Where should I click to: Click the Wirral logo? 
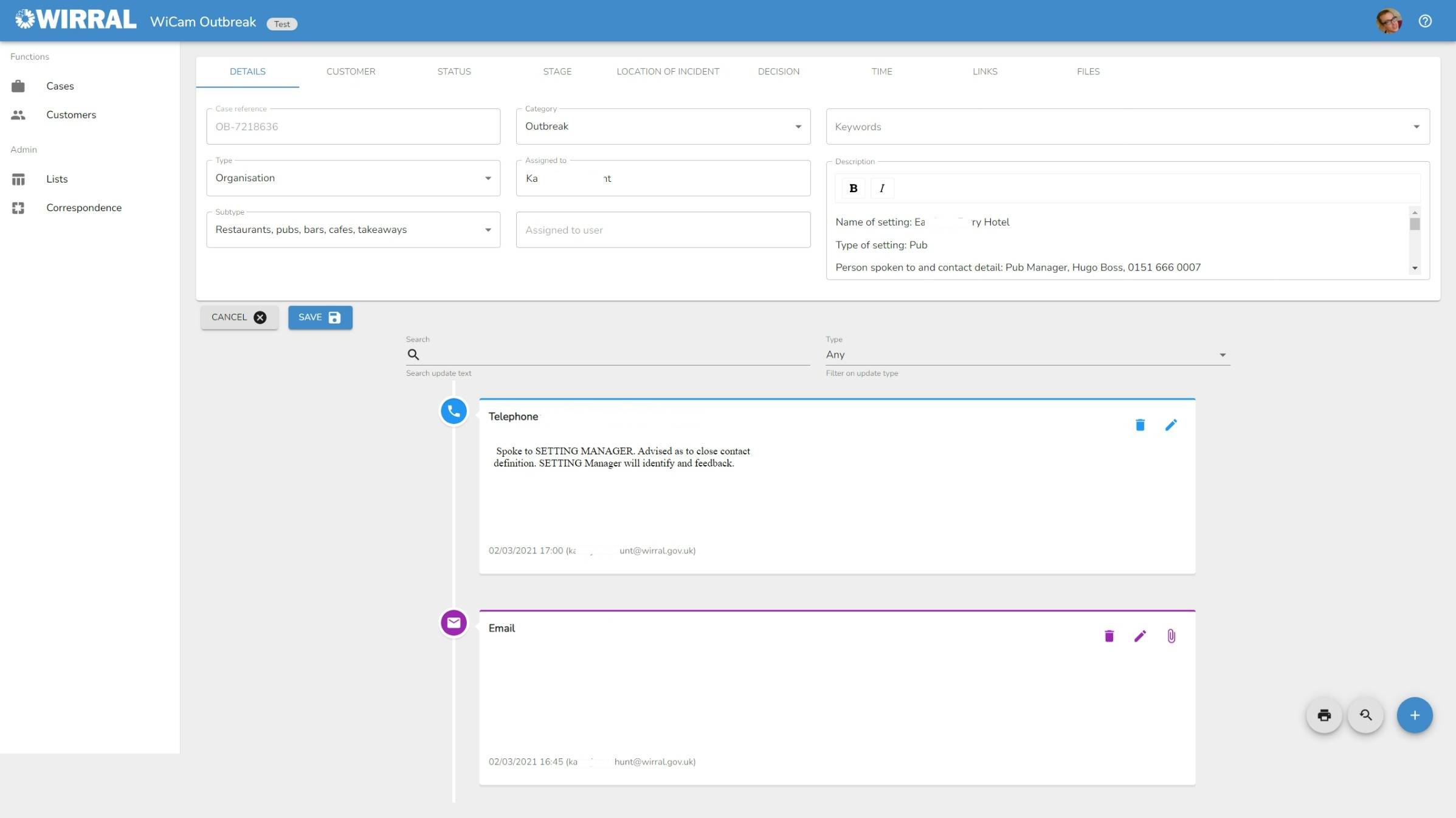[x=76, y=19]
